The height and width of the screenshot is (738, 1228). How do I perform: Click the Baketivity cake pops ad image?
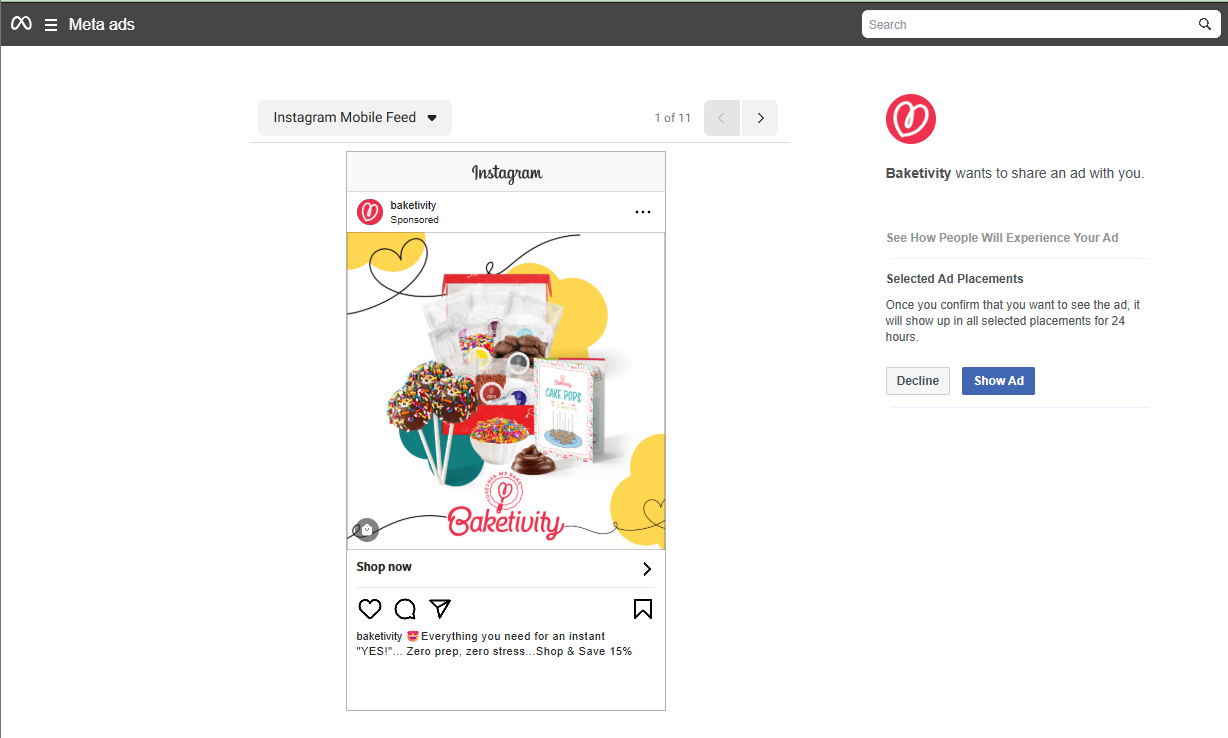coord(506,391)
